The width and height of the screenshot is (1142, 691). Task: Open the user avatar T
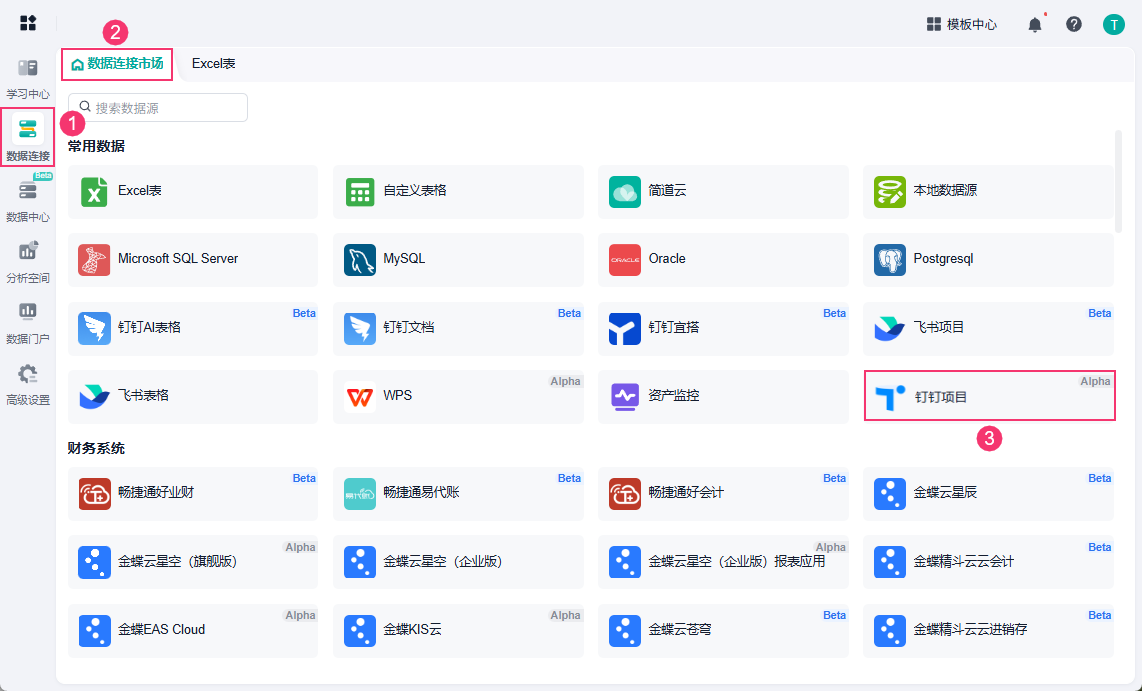(1114, 24)
